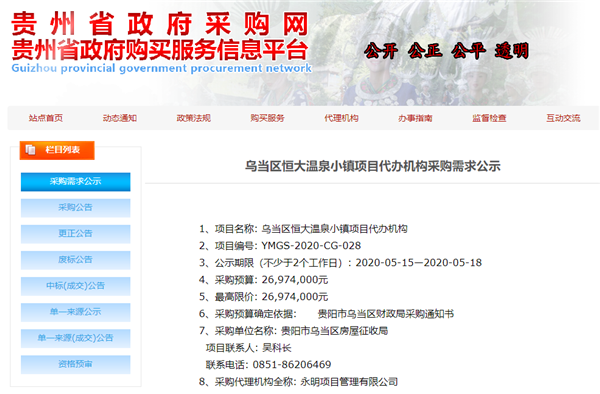Screen dimensions: 600x394
Task: Select 购买服务 in the navigation bar
Action: coord(267,118)
